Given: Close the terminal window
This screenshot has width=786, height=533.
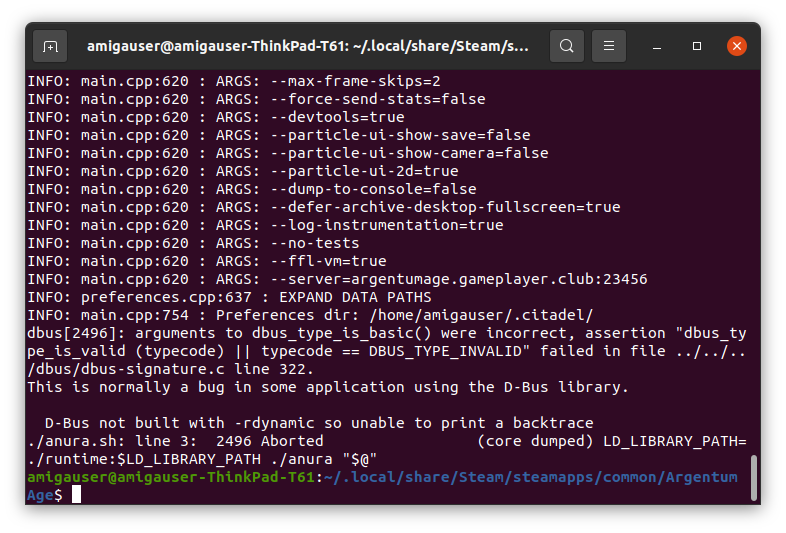Looking at the screenshot, I should point(737,46).
